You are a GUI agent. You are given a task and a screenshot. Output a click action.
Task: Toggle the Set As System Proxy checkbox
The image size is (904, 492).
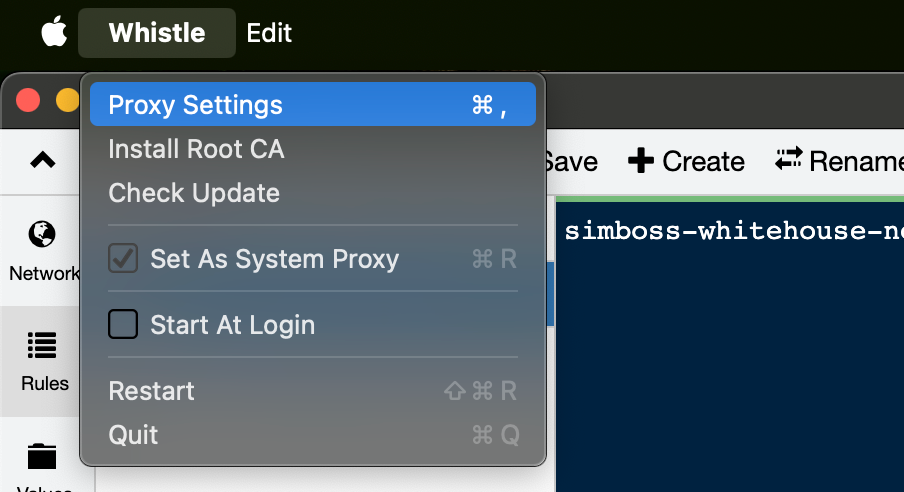click(x=123, y=259)
